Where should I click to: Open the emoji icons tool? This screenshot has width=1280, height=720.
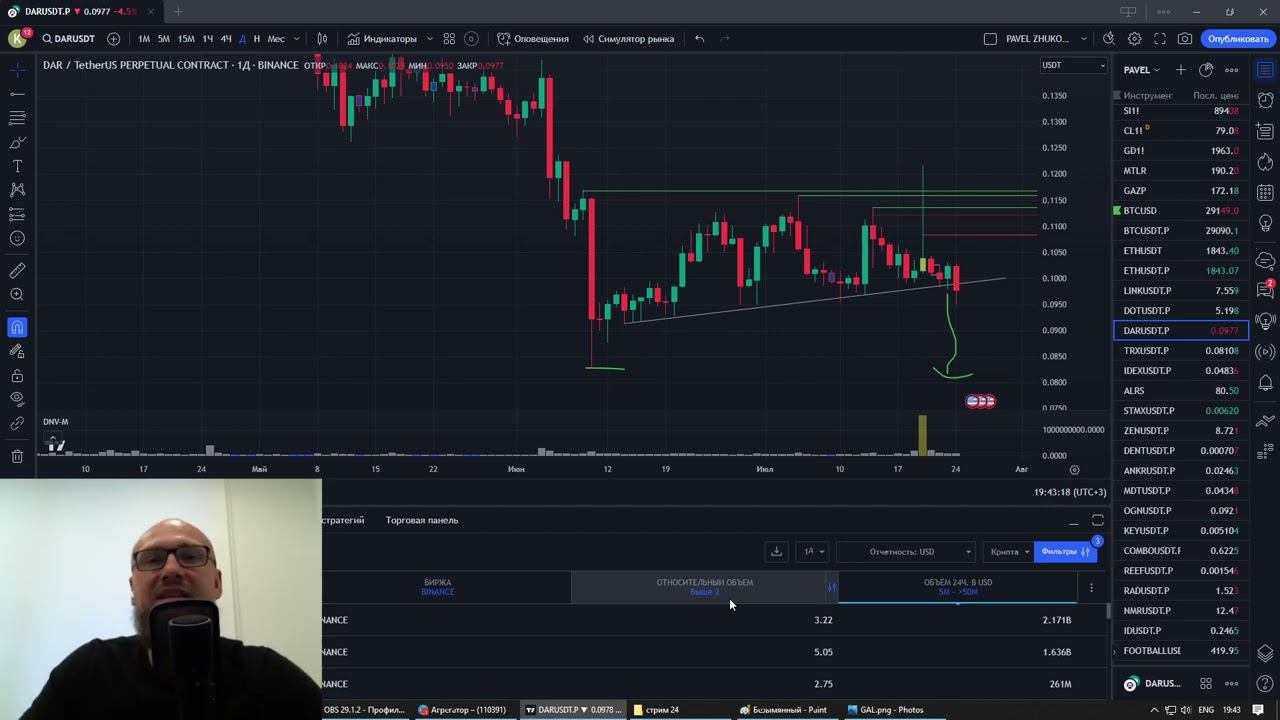(17, 238)
